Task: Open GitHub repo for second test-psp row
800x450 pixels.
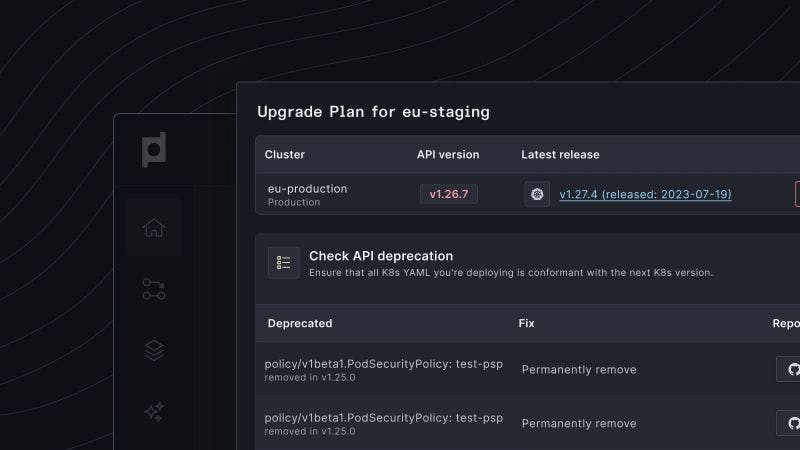Action: tap(792, 423)
